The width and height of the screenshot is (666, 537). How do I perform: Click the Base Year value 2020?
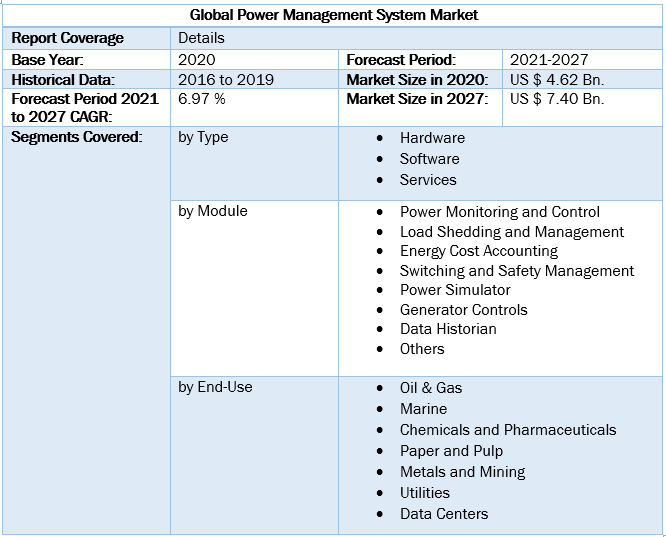(x=197, y=59)
